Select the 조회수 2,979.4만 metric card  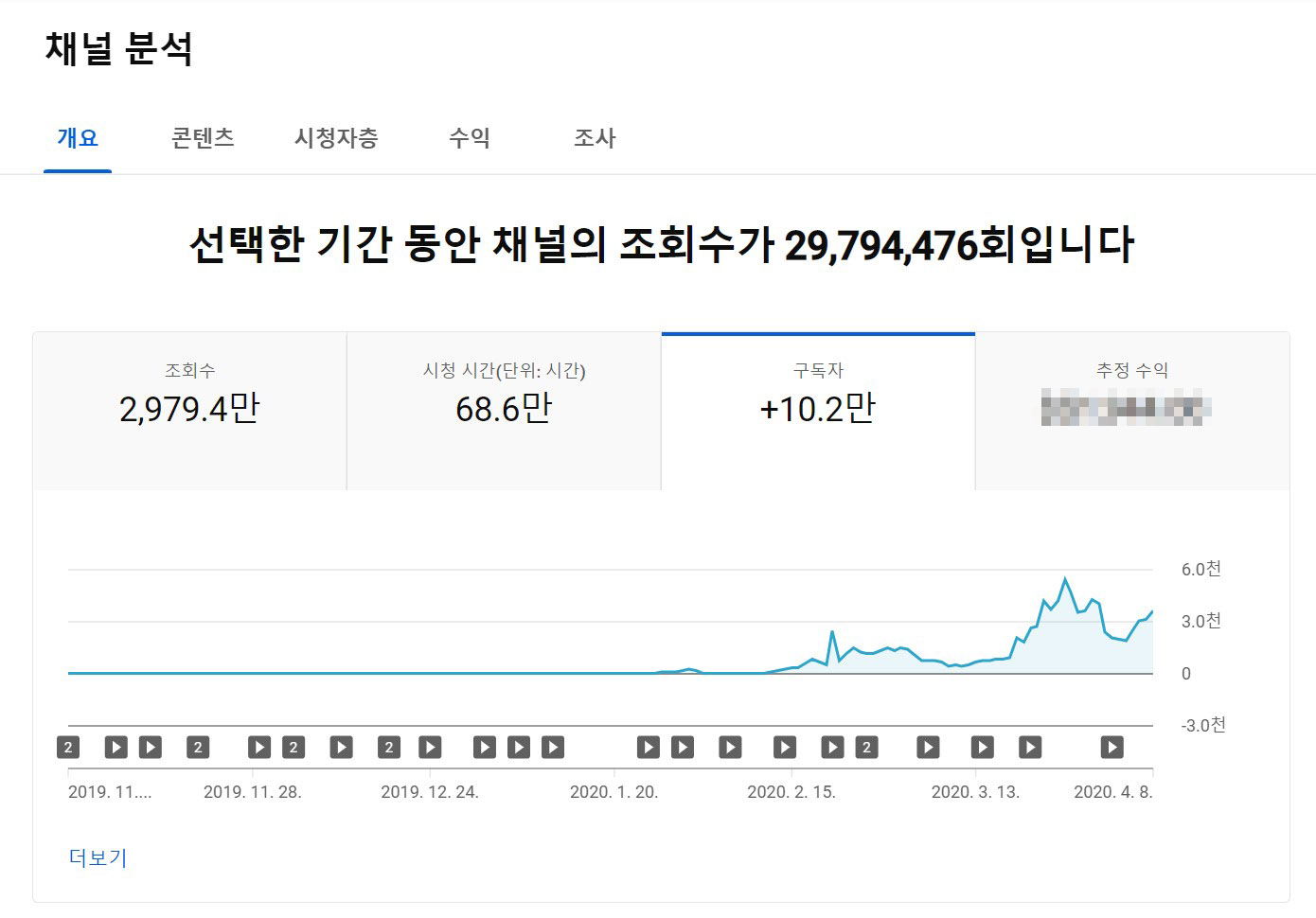pos(189,411)
